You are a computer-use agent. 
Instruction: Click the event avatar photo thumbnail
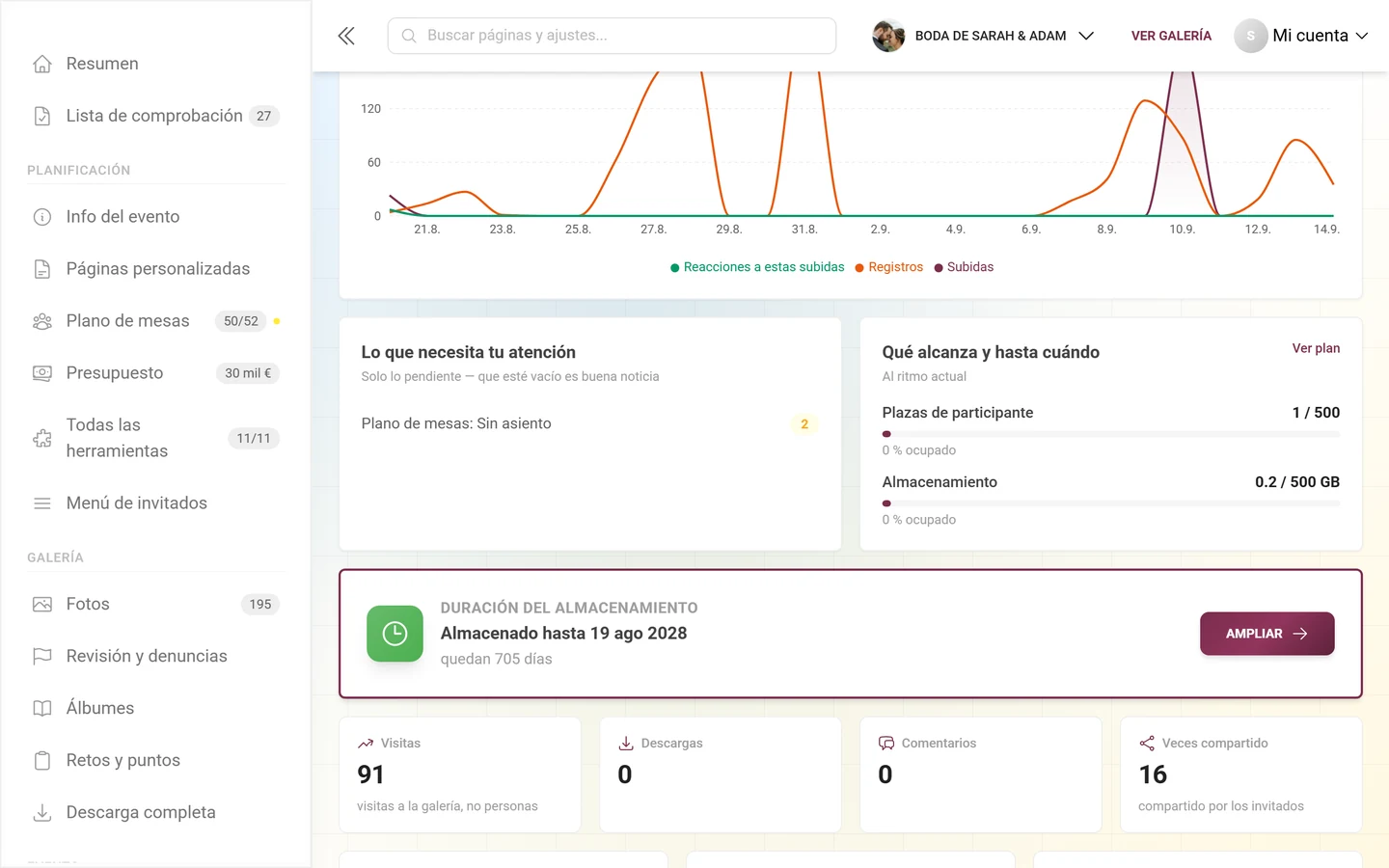(x=888, y=36)
